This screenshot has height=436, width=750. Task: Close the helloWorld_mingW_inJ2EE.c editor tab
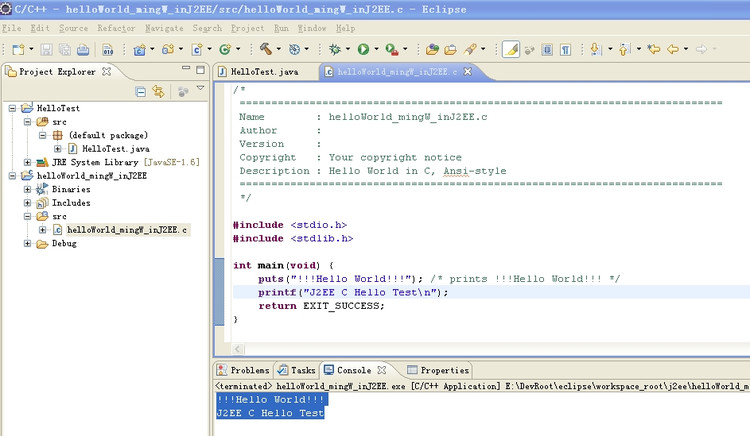(x=467, y=72)
